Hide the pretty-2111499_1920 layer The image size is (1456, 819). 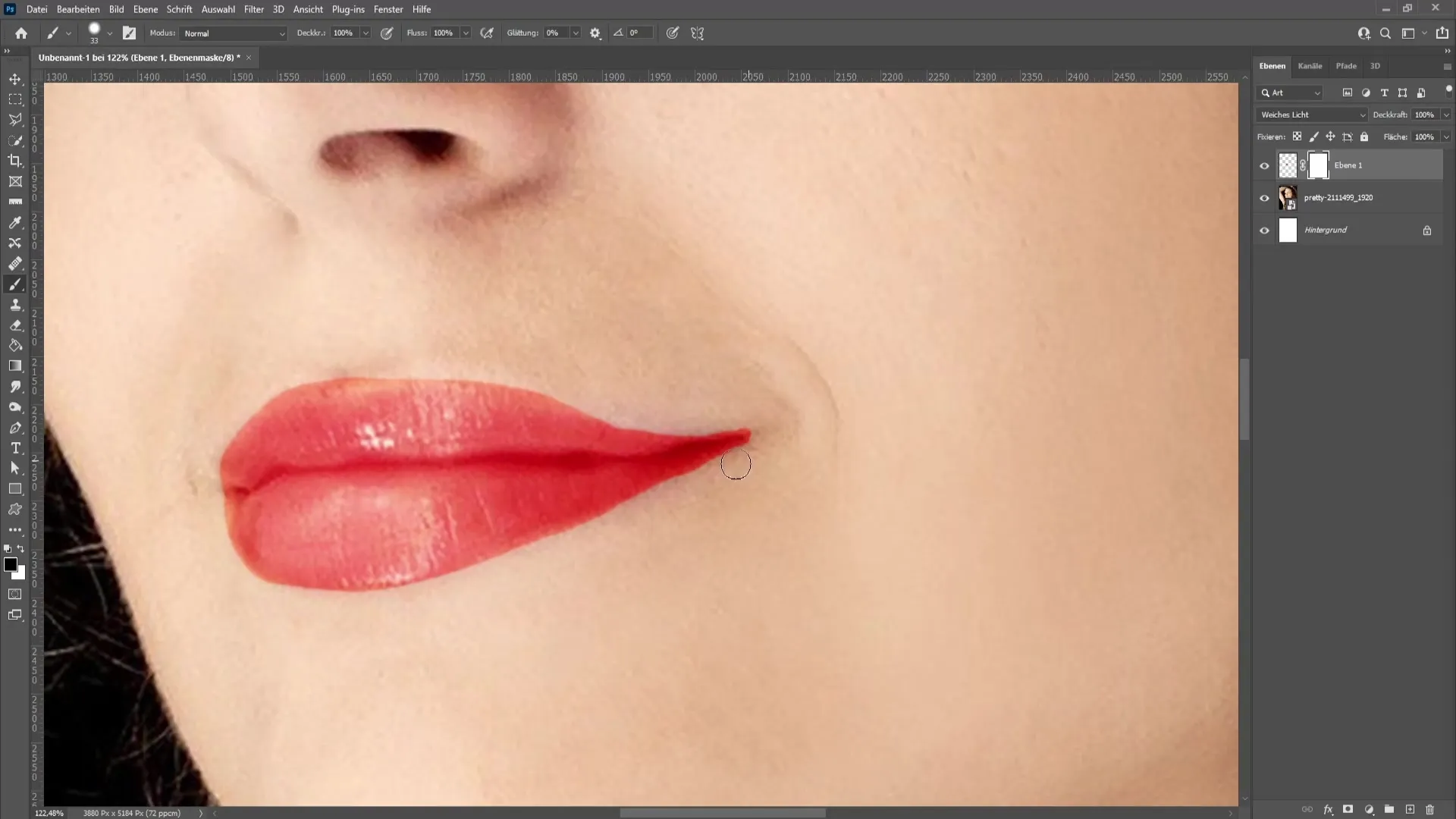[x=1265, y=197]
